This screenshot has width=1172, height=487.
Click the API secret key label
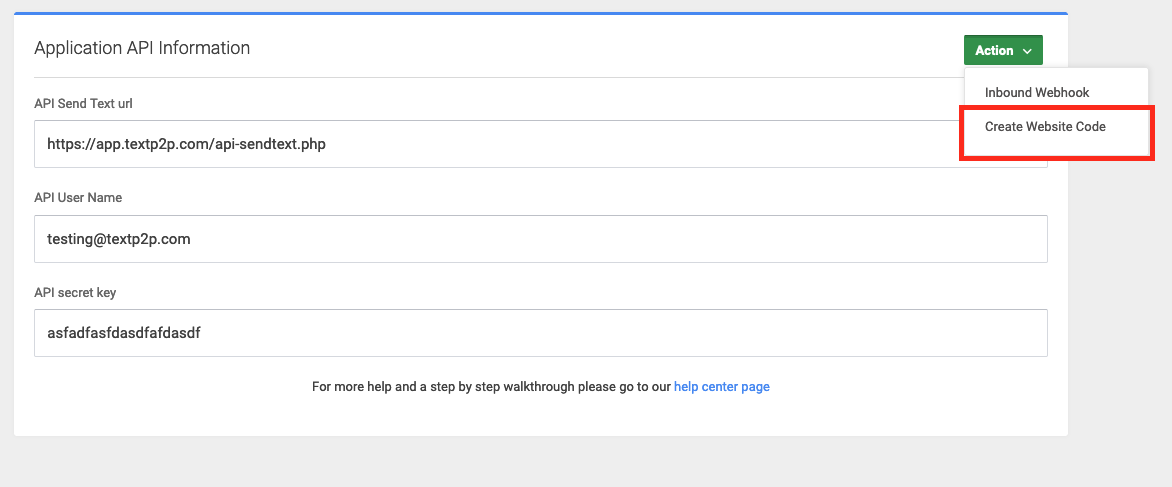(75, 292)
